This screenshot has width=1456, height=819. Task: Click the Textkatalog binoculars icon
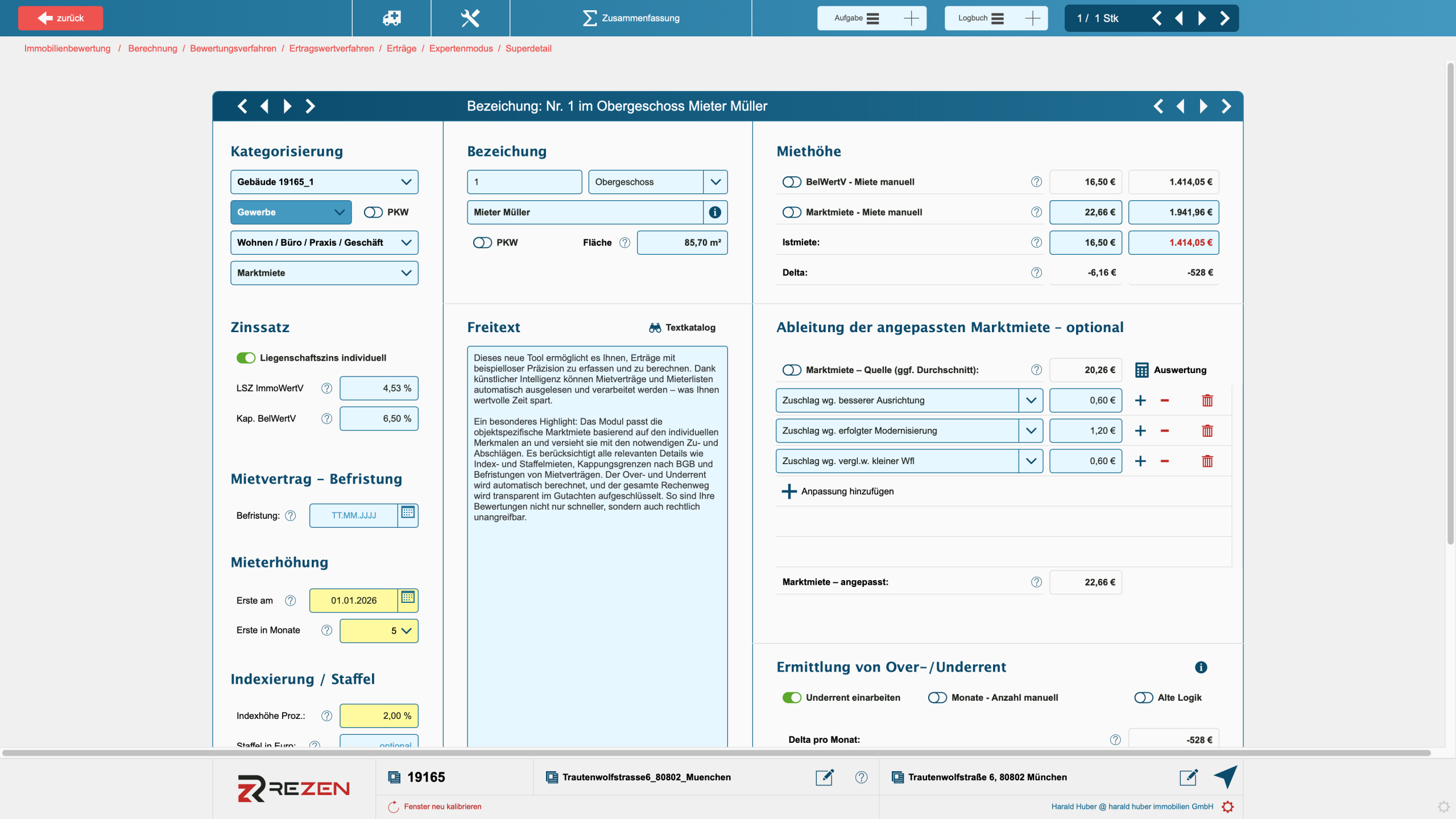(655, 328)
